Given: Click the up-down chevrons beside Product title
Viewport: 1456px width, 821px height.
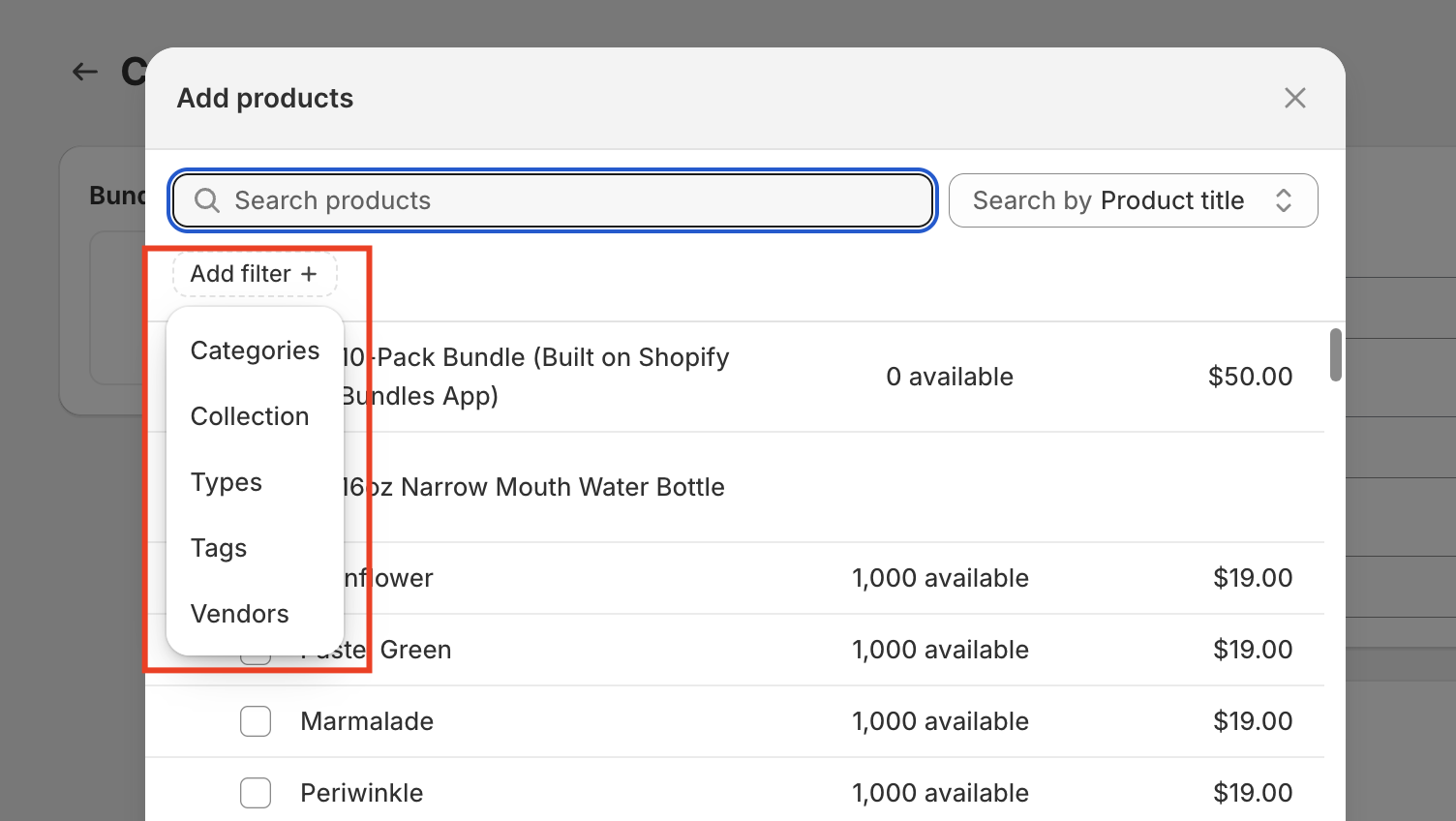Looking at the screenshot, I should coord(1284,200).
